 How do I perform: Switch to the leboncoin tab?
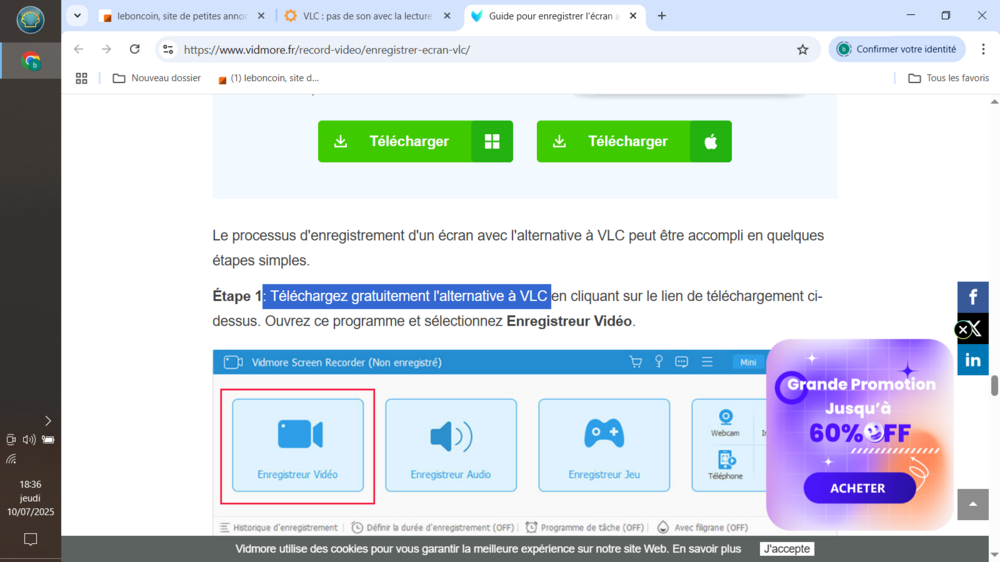tap(180, 16)
